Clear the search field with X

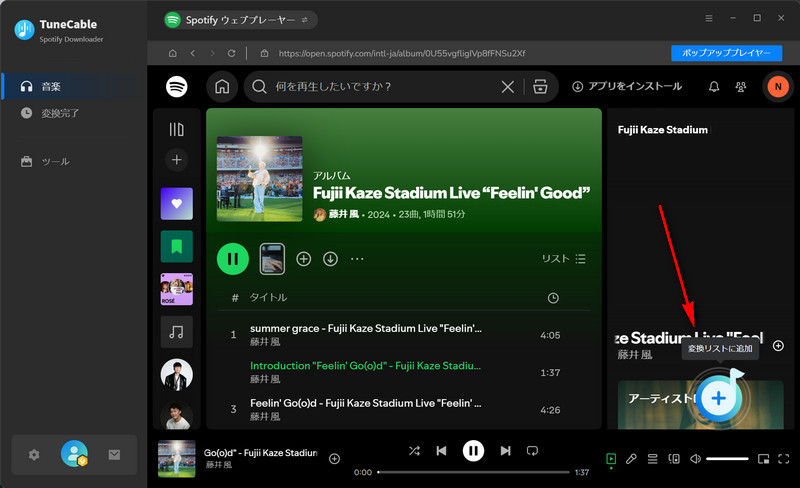[x=508, y=87]
